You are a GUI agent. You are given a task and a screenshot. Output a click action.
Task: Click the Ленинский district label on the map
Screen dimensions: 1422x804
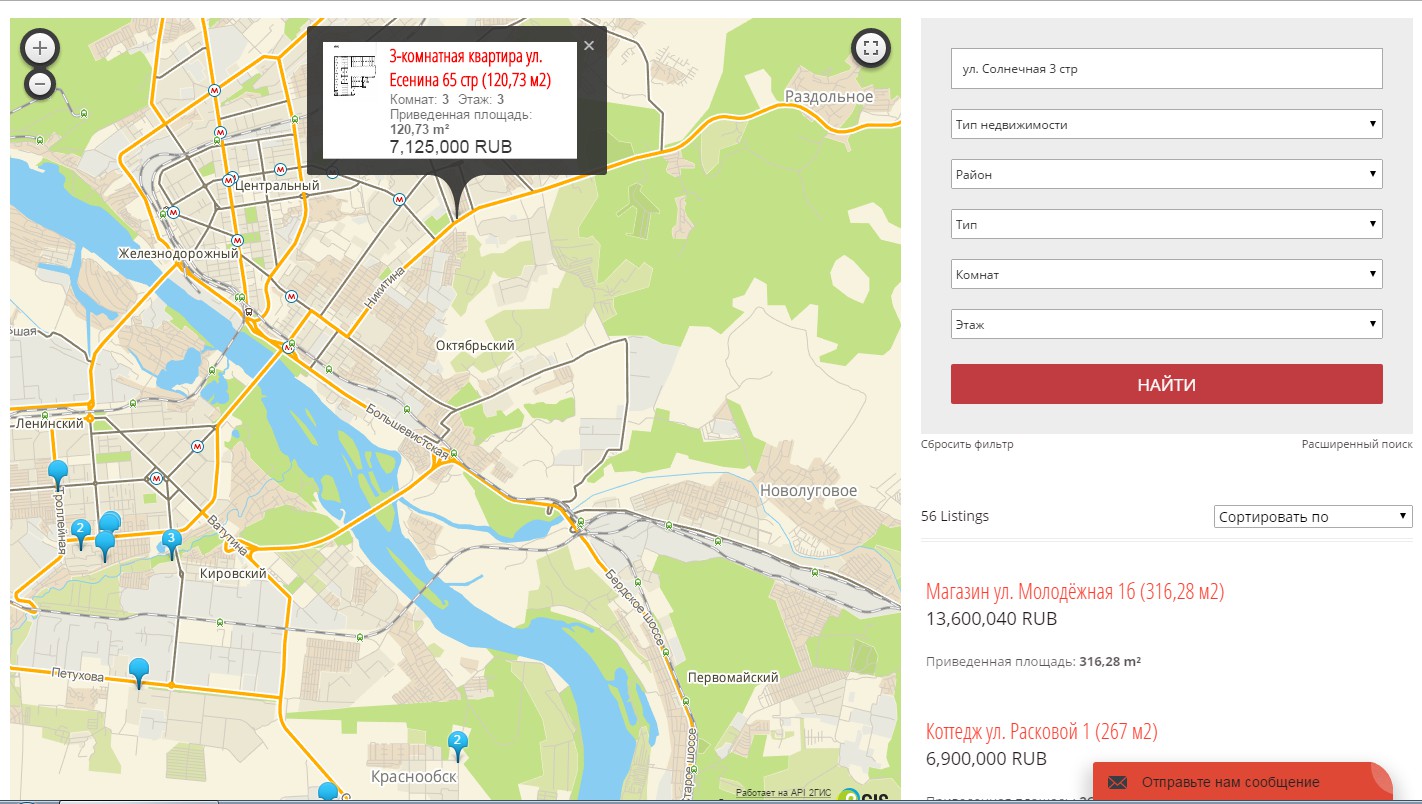pos(50,424)
